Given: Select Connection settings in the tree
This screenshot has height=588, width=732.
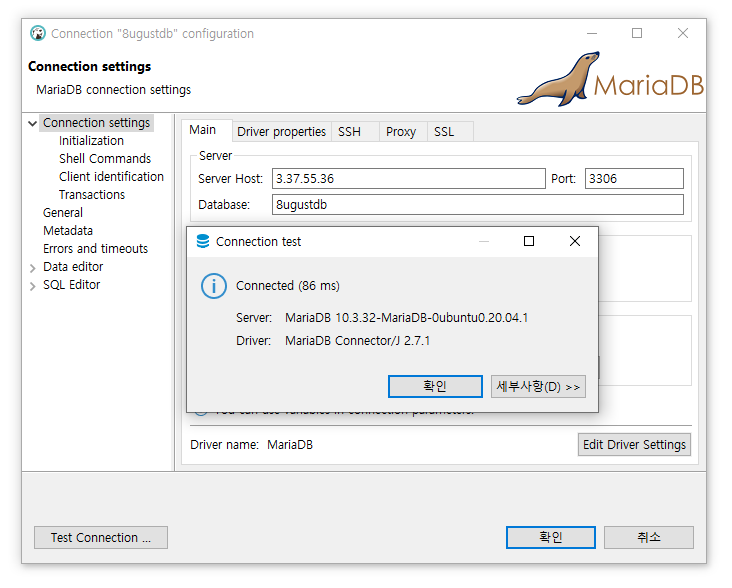Looking at the screenshot, I should (x=97, y=123).
